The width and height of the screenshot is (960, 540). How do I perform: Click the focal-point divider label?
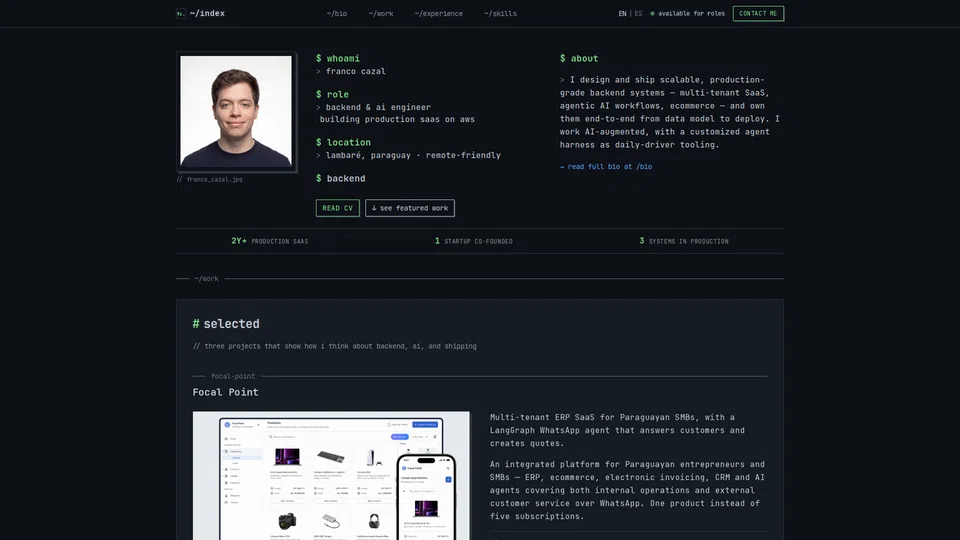pos(233,377)
